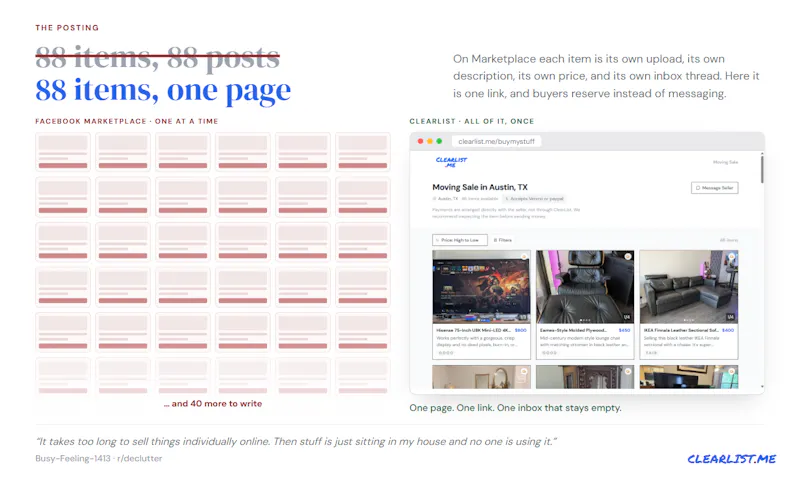The height and width of the screenshot is (479, 800).
Task: Open the Filters button
Action: (x=503, y=240)
